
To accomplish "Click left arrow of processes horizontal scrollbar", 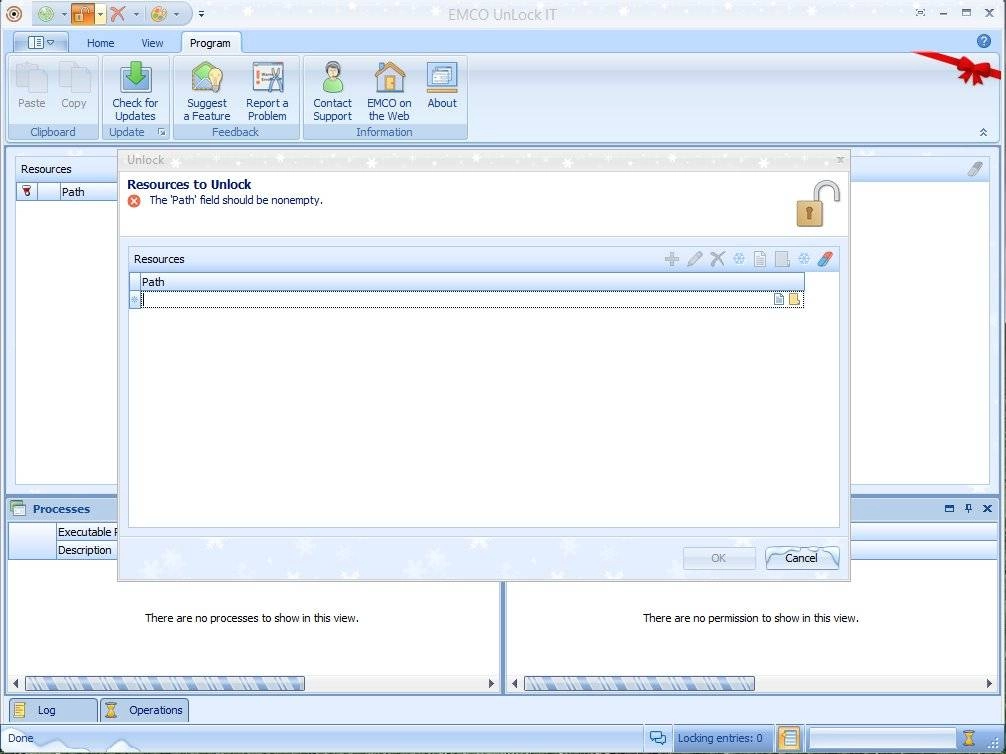I will click(16, 683).
